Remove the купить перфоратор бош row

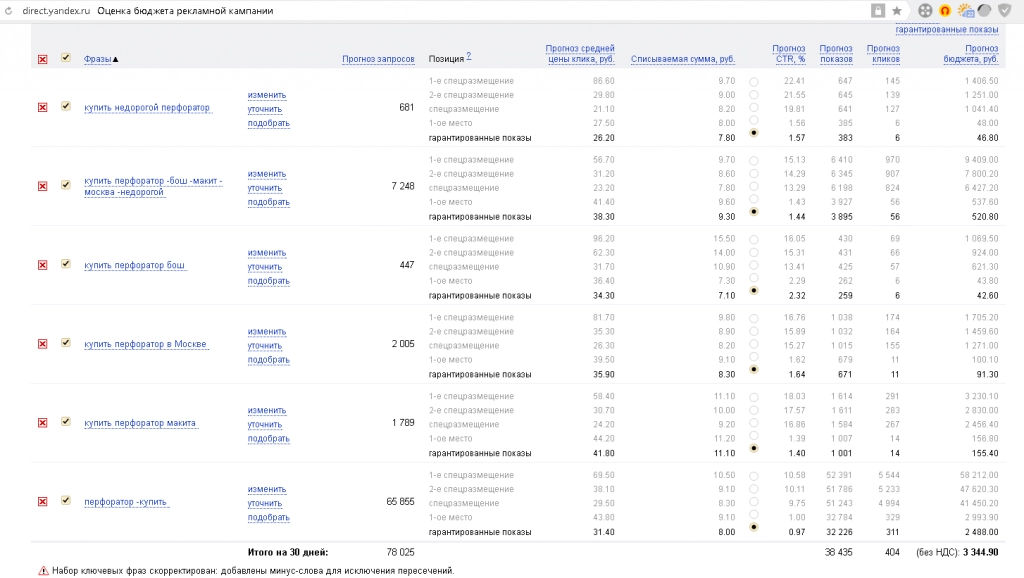[42, 265]
